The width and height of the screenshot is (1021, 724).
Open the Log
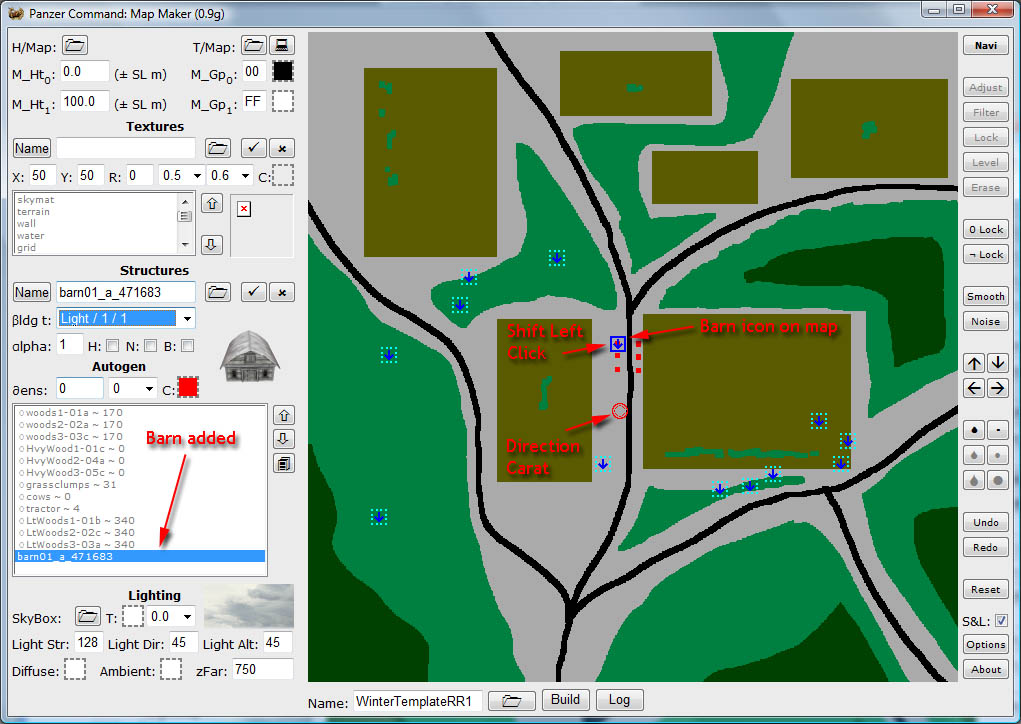(619, 700)
